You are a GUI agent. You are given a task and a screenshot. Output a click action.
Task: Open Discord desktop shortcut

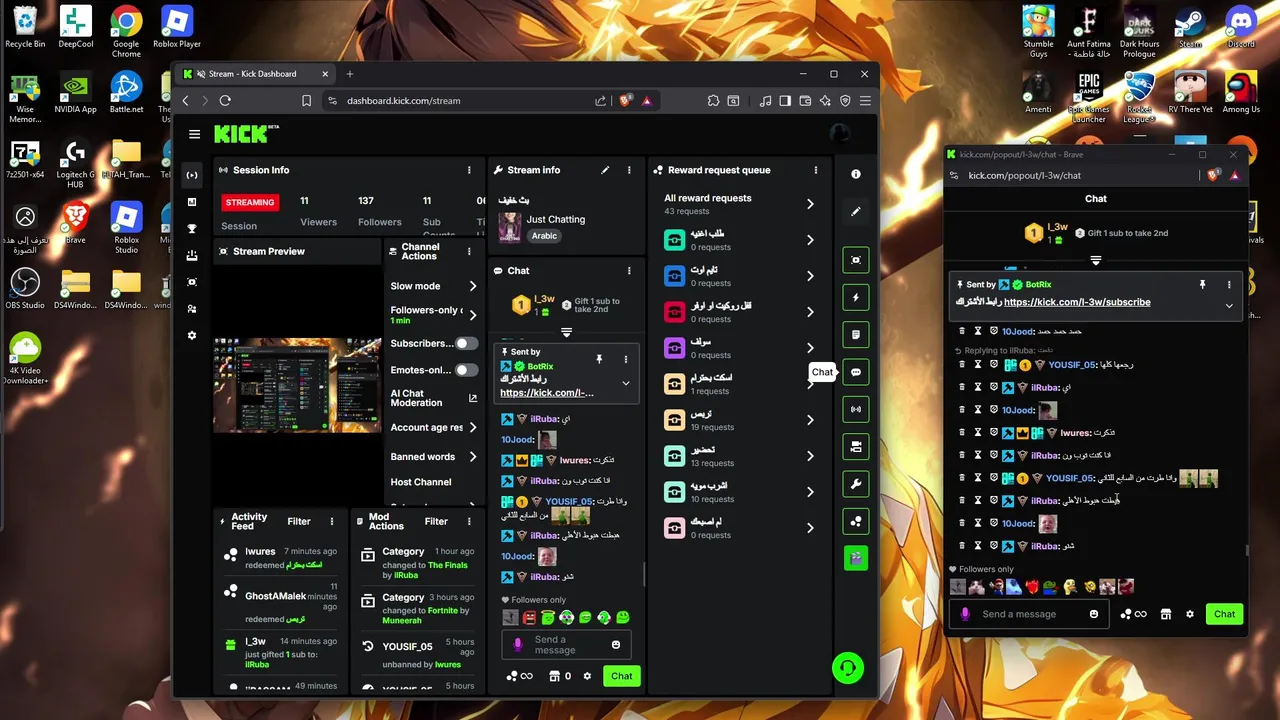pos(1241,27)
